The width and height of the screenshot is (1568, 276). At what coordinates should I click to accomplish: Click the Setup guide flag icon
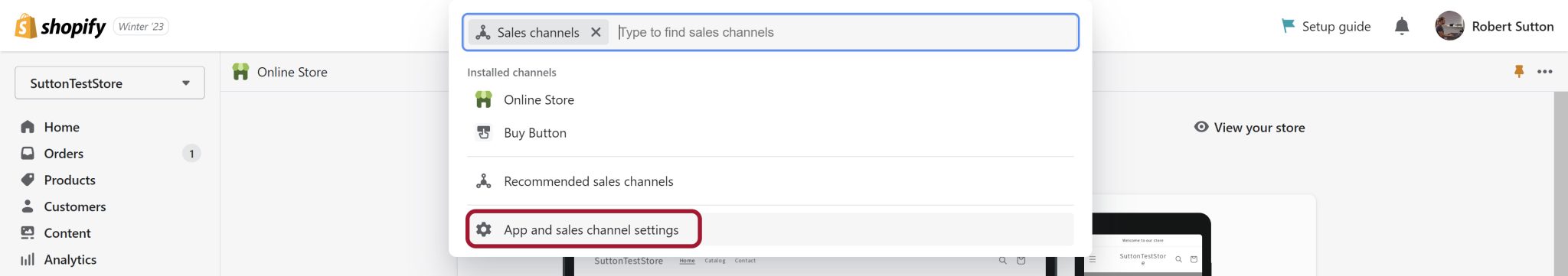pos(1289,26)
